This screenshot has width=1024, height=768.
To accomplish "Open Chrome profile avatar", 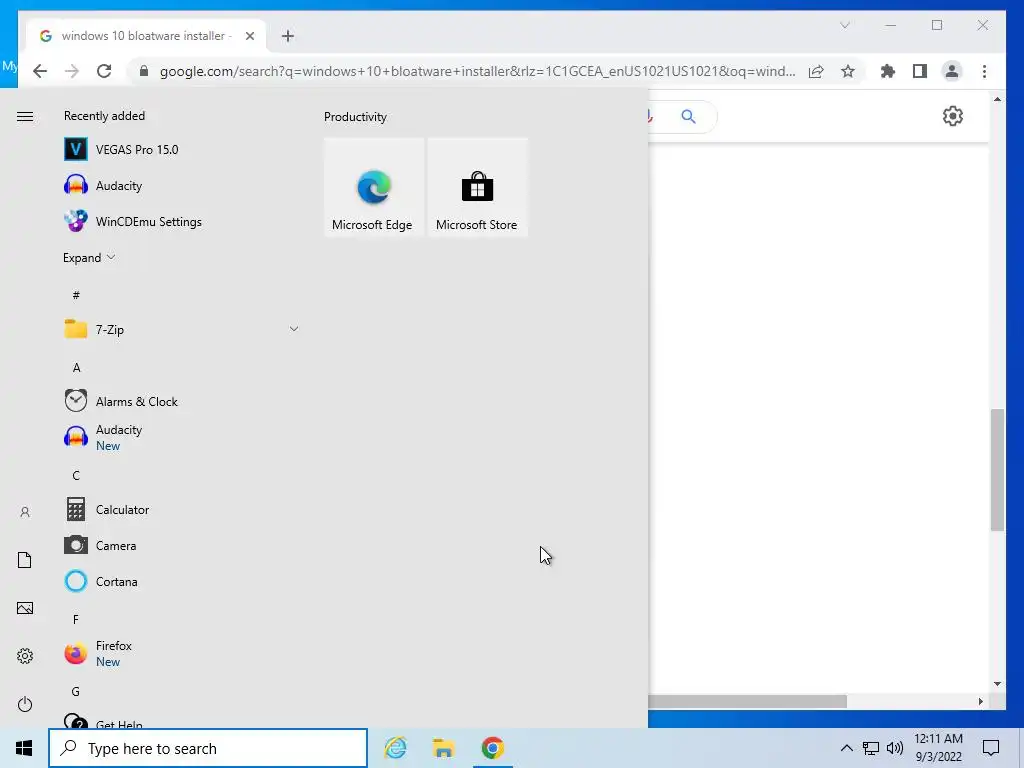I will (x=952, y=71).
